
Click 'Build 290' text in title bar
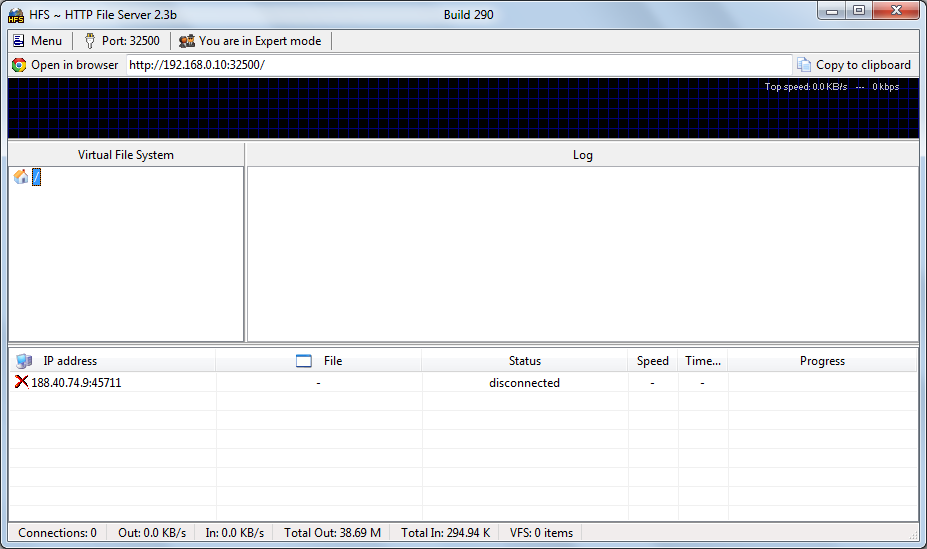(x=468, y=15)
